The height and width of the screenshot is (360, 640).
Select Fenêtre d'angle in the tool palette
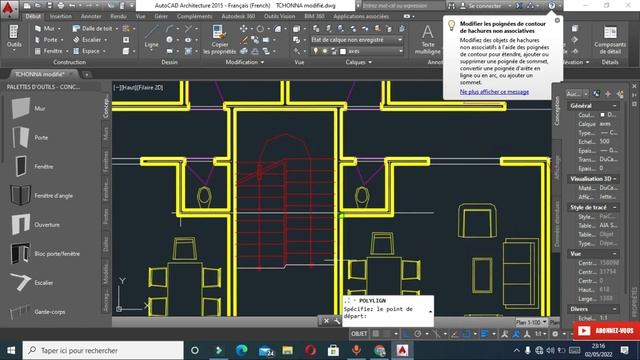coord(42,196)
